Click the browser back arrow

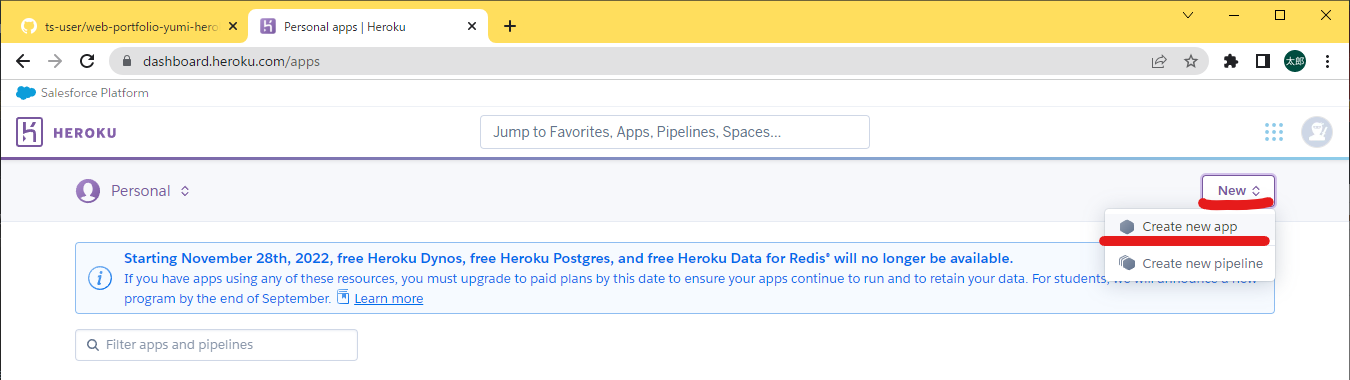click(x=23, y=61)
